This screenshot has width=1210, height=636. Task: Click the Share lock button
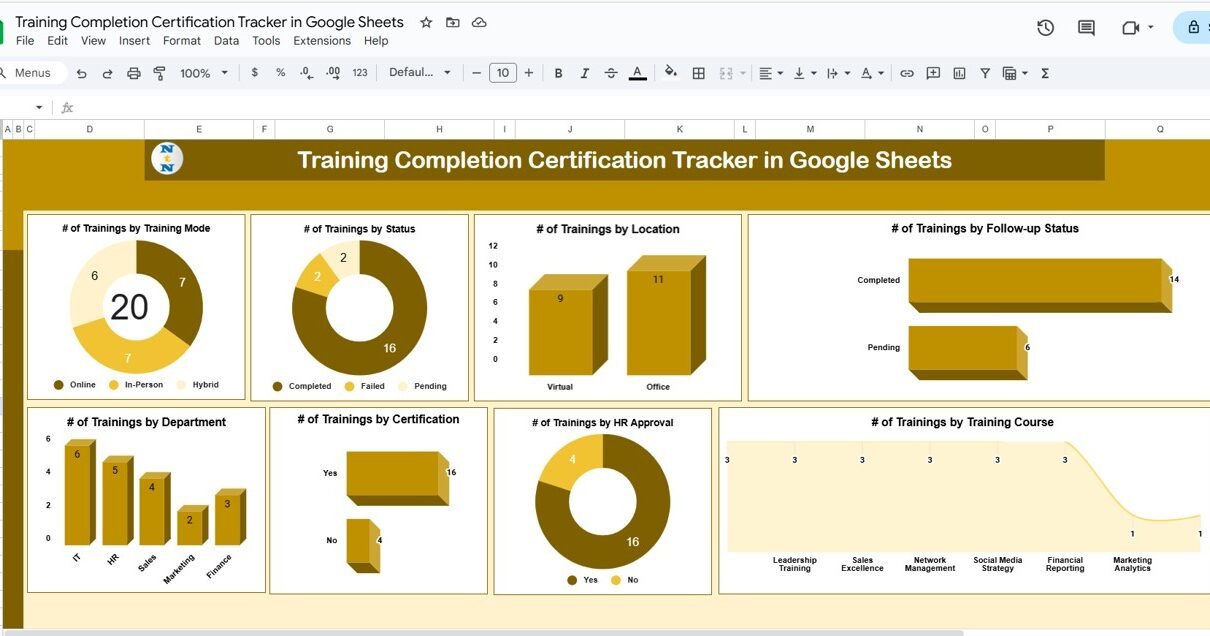[x=1192, y=28]
